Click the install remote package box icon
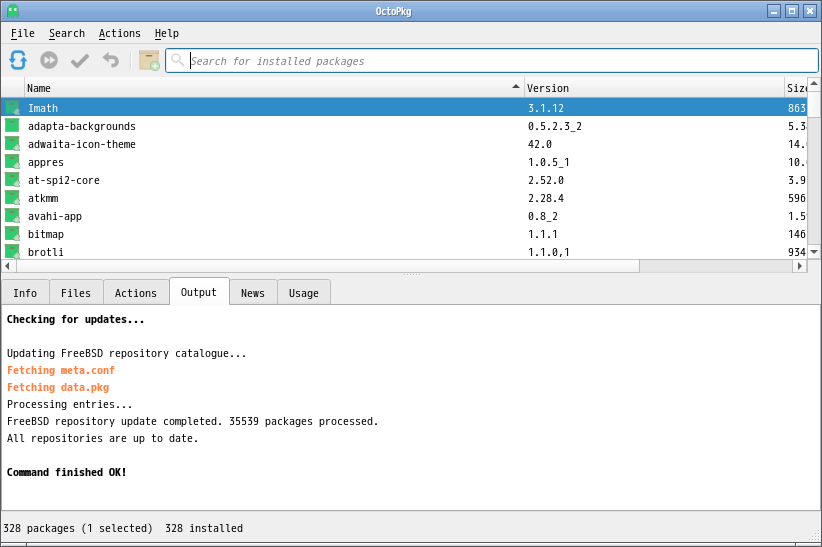Viewport: 822px width, 547px height. click(149, 60)
